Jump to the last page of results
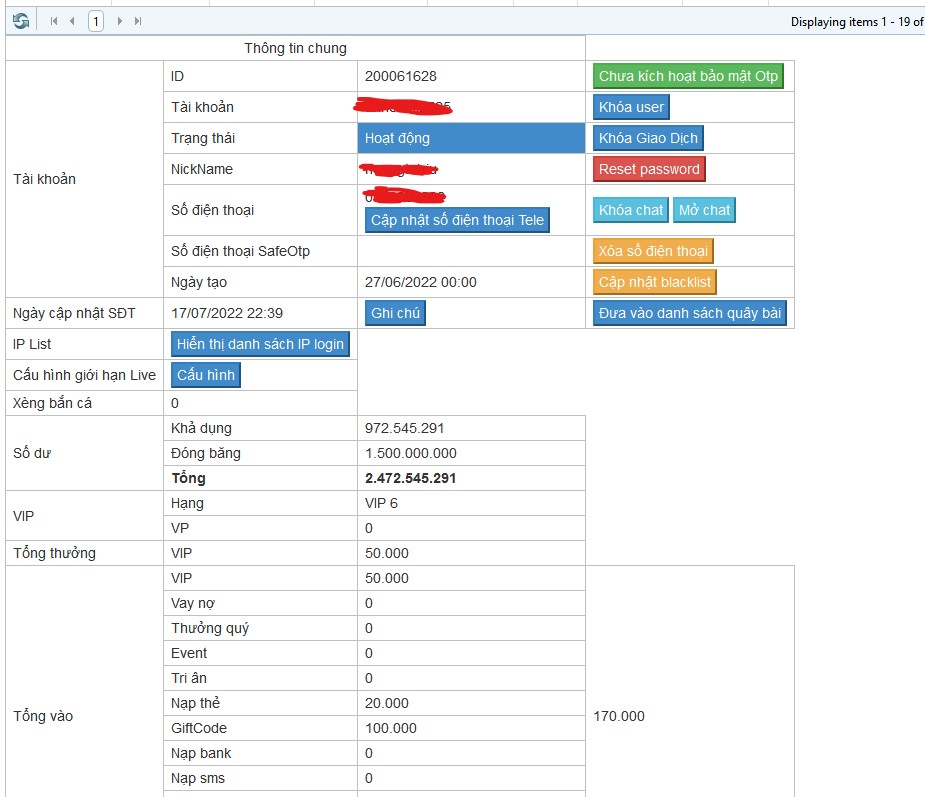The width and height of the screenshot is (925, 797). [138, 21]
